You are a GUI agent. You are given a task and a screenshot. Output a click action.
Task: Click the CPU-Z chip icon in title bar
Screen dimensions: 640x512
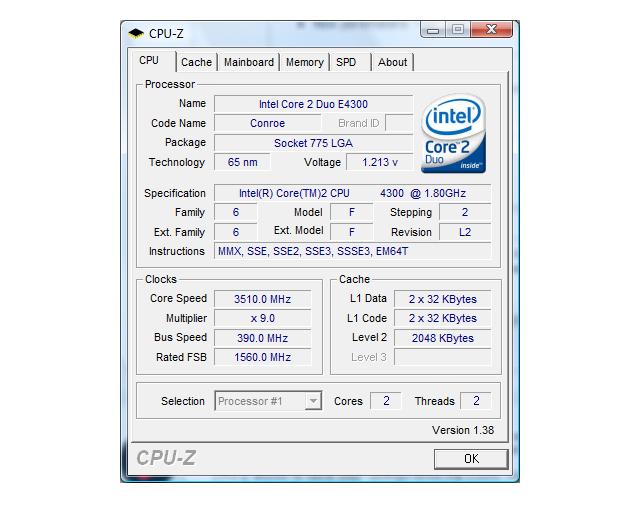[136, 33]
